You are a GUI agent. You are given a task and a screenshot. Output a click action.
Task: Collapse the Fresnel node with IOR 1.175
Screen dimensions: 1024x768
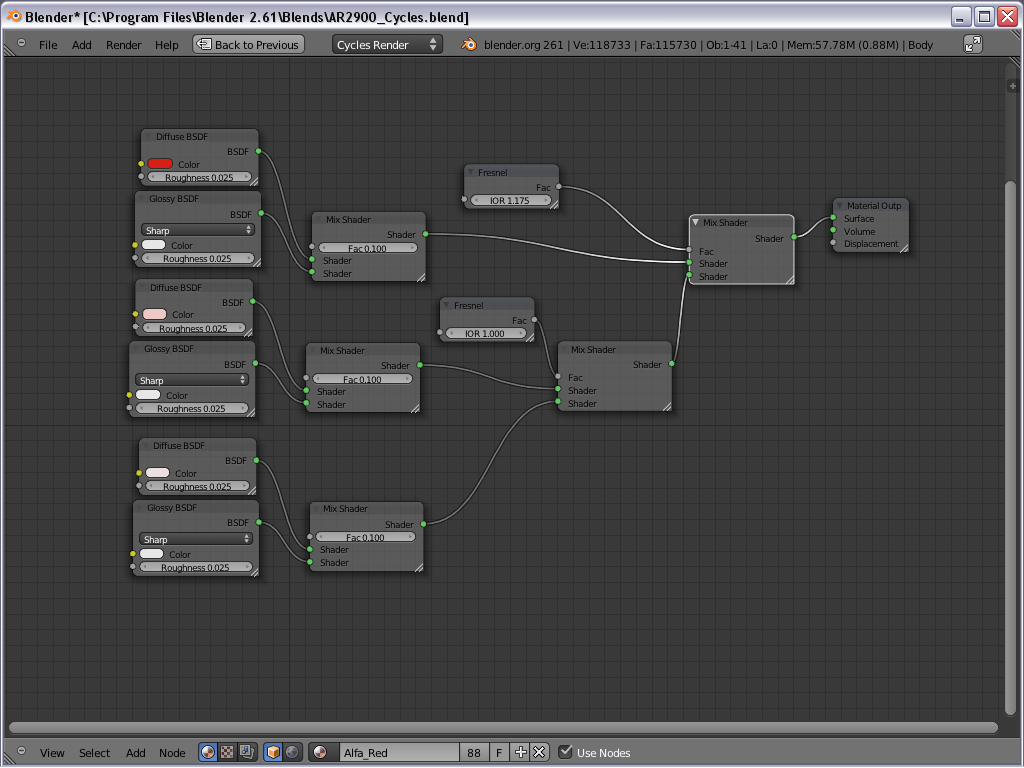pos(471,172)
